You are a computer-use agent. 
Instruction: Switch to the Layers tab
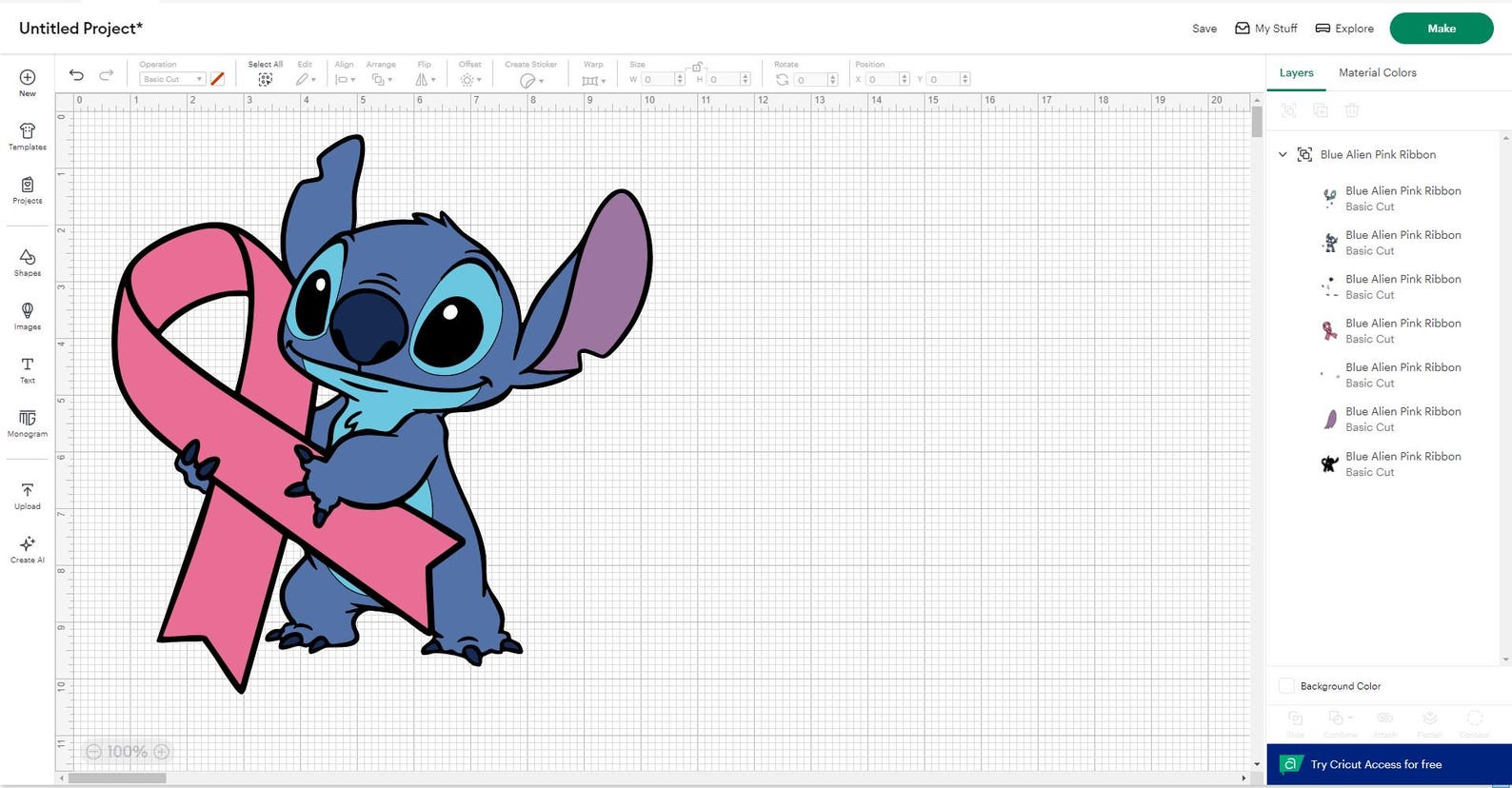[1296, 72]
